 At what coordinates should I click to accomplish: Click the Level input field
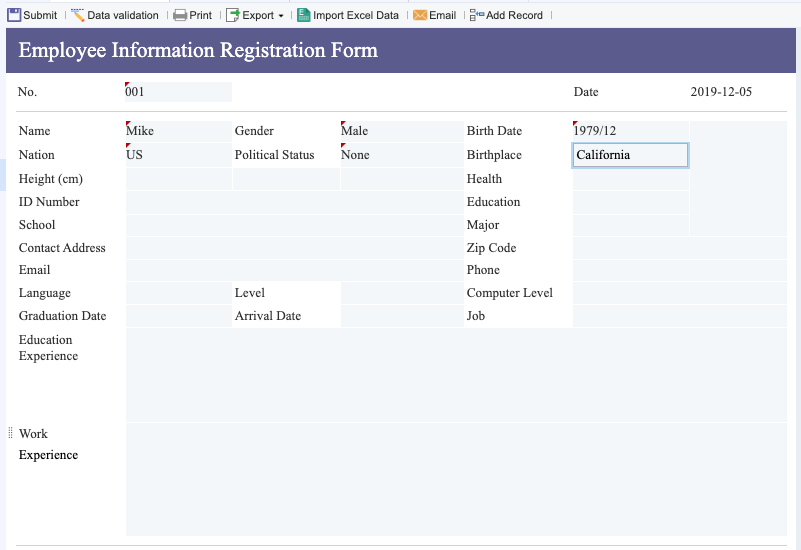click(402, 293)
